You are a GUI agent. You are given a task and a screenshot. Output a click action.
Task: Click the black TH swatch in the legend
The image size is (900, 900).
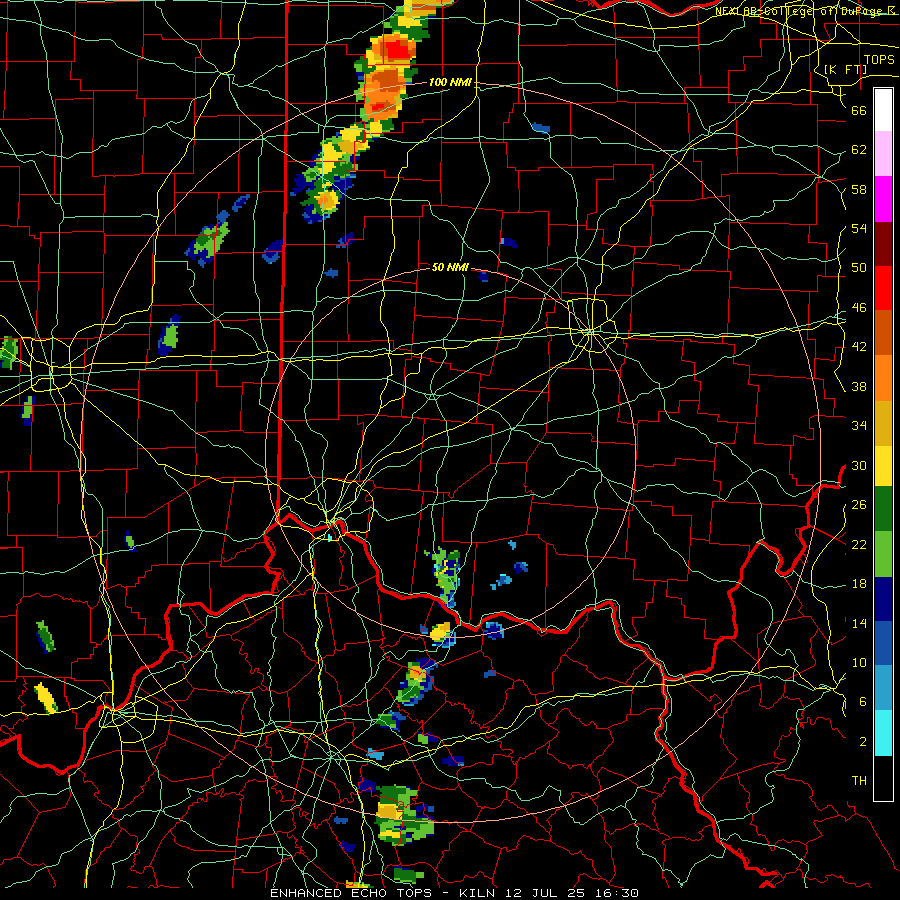pyautogui.click(x=883, y=778)
